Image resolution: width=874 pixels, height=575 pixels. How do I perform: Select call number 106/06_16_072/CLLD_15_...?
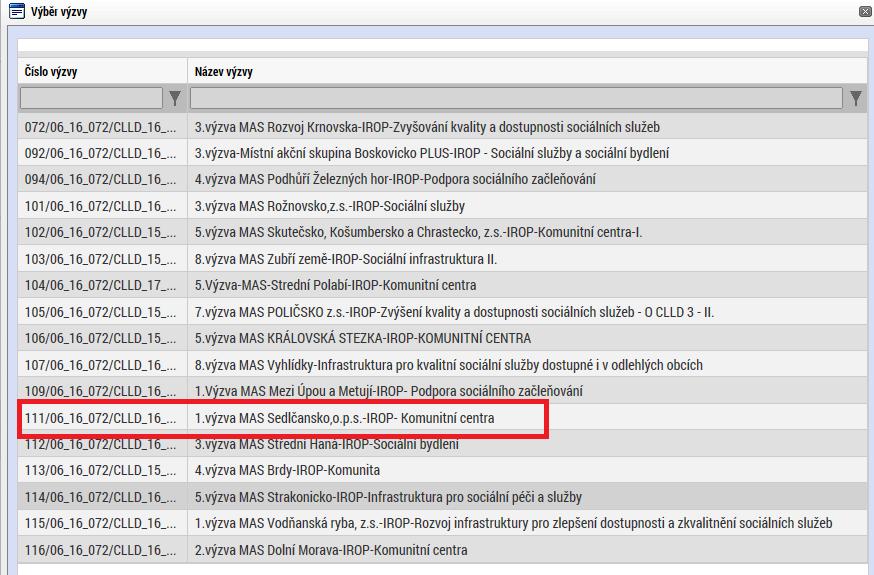[100, 338]
